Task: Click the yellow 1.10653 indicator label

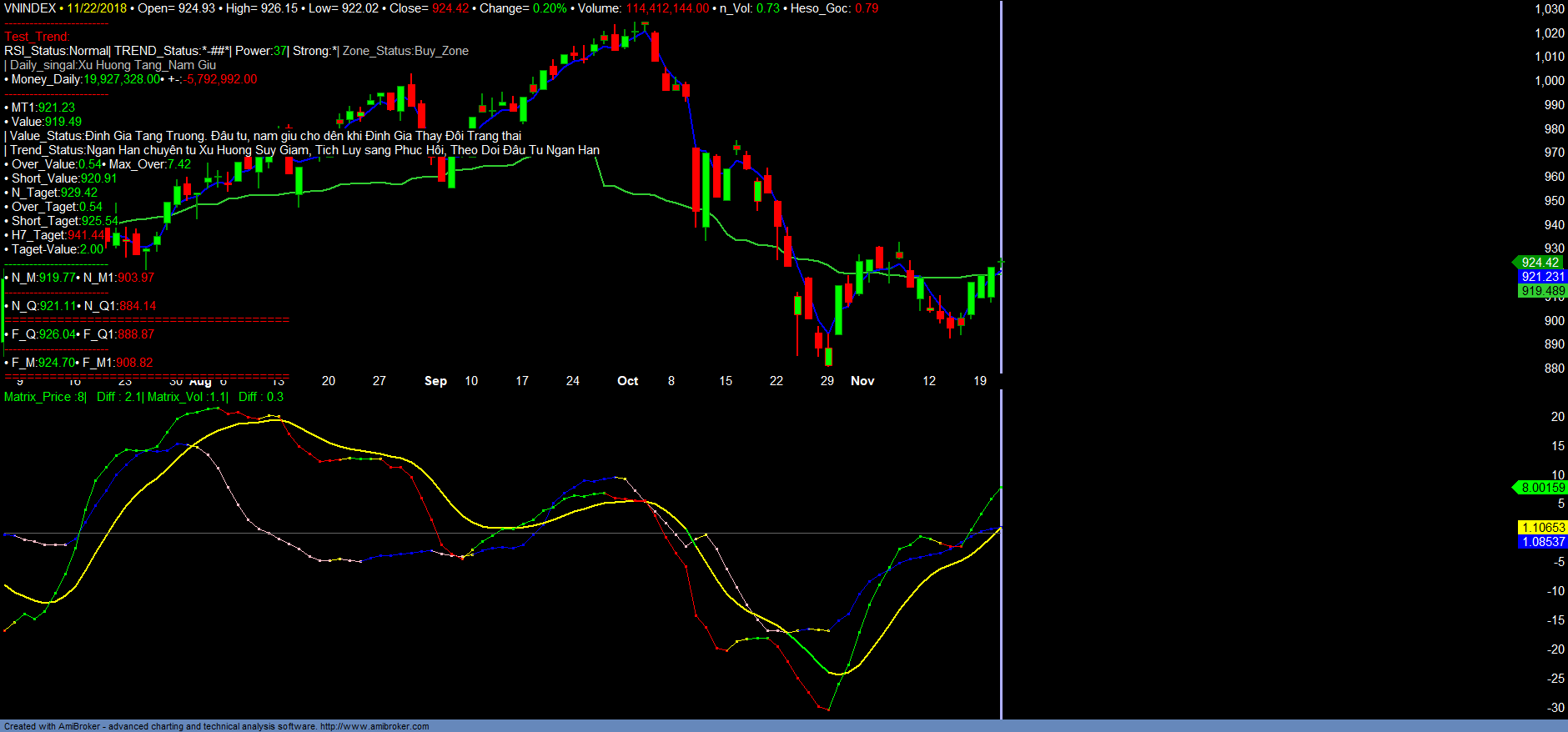Action: pos(1543,528)
